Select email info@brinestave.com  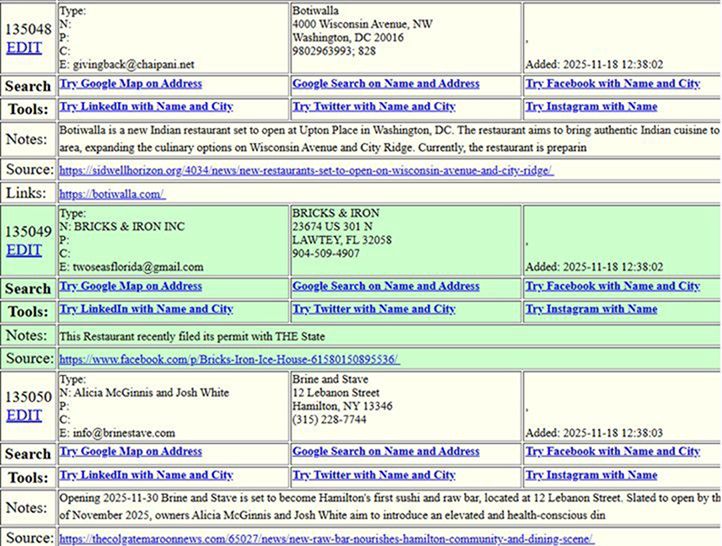[x=124, y=433]
